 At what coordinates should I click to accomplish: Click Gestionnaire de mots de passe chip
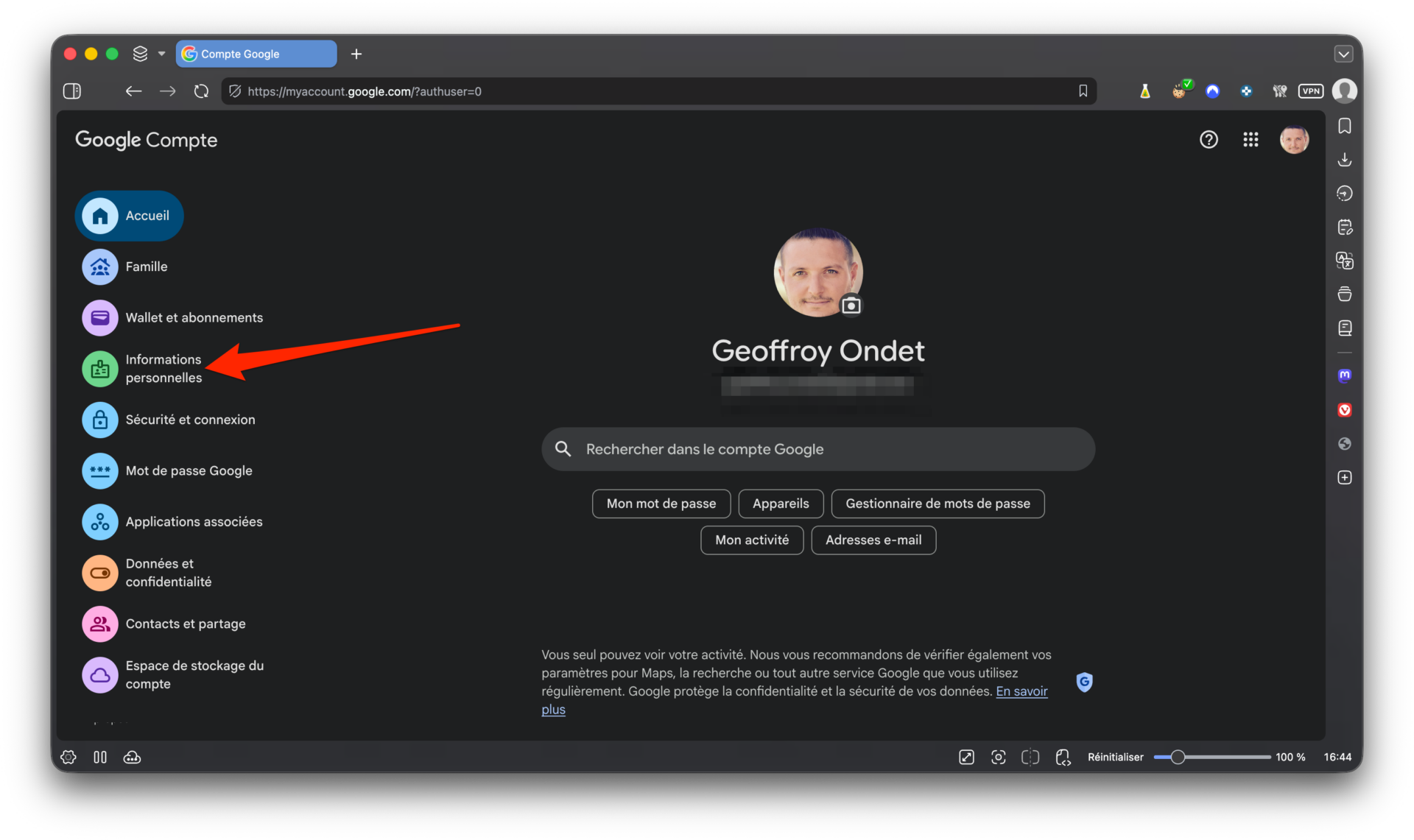[938, 504]
